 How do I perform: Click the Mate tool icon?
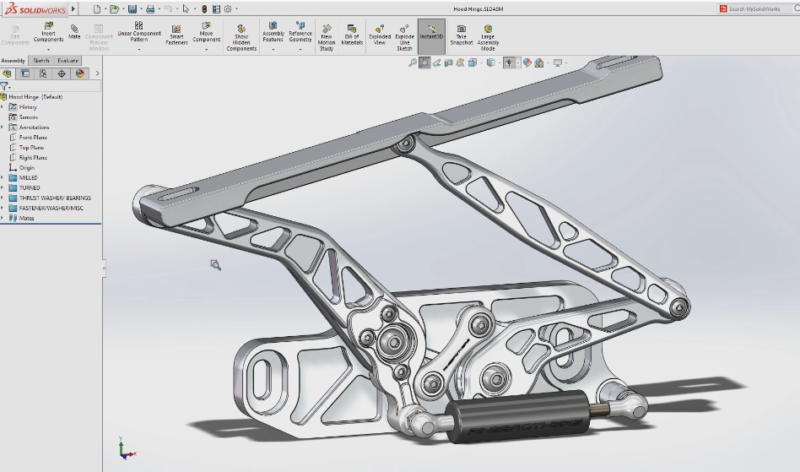pos(74,30)
